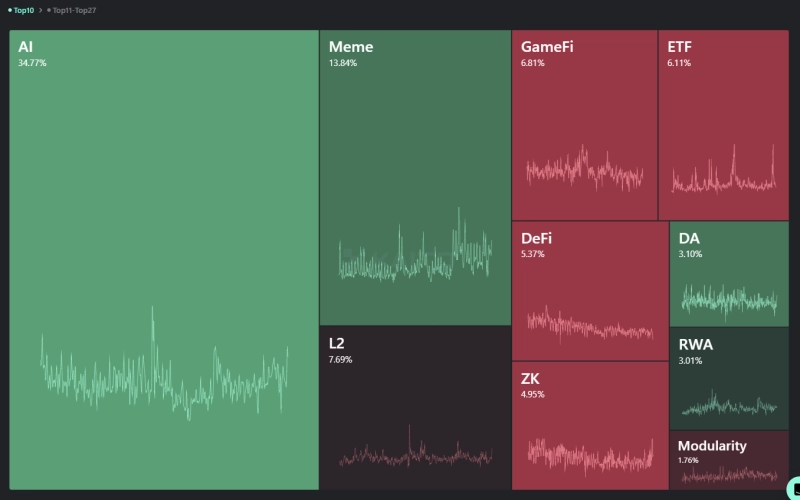The width and height of the screenshot is (800, 500).
Task: Click the chevron arrow after Top10
Action: tap(40, 10)
